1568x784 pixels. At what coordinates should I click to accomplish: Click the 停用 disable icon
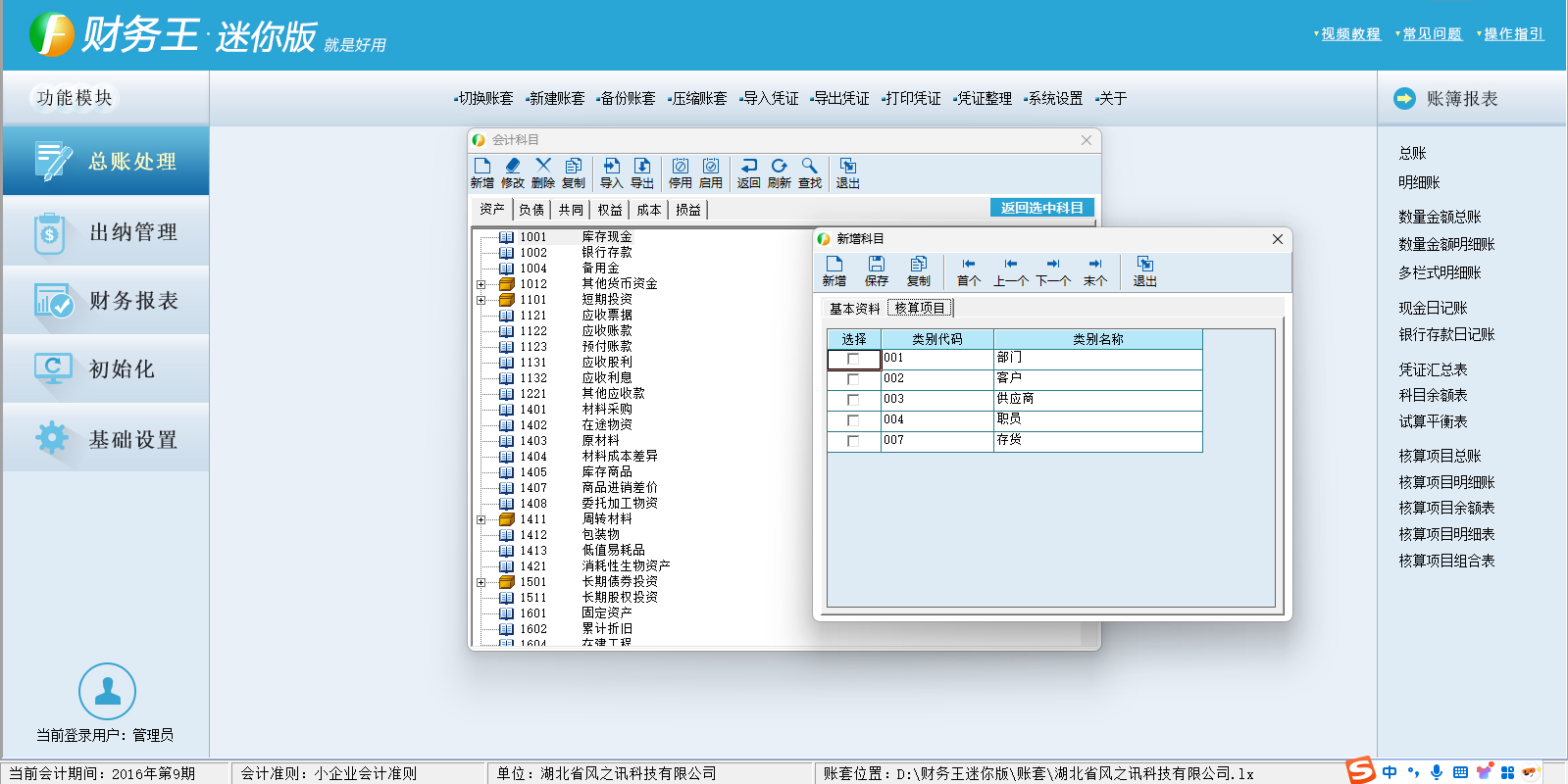click(x=681, y=172)
